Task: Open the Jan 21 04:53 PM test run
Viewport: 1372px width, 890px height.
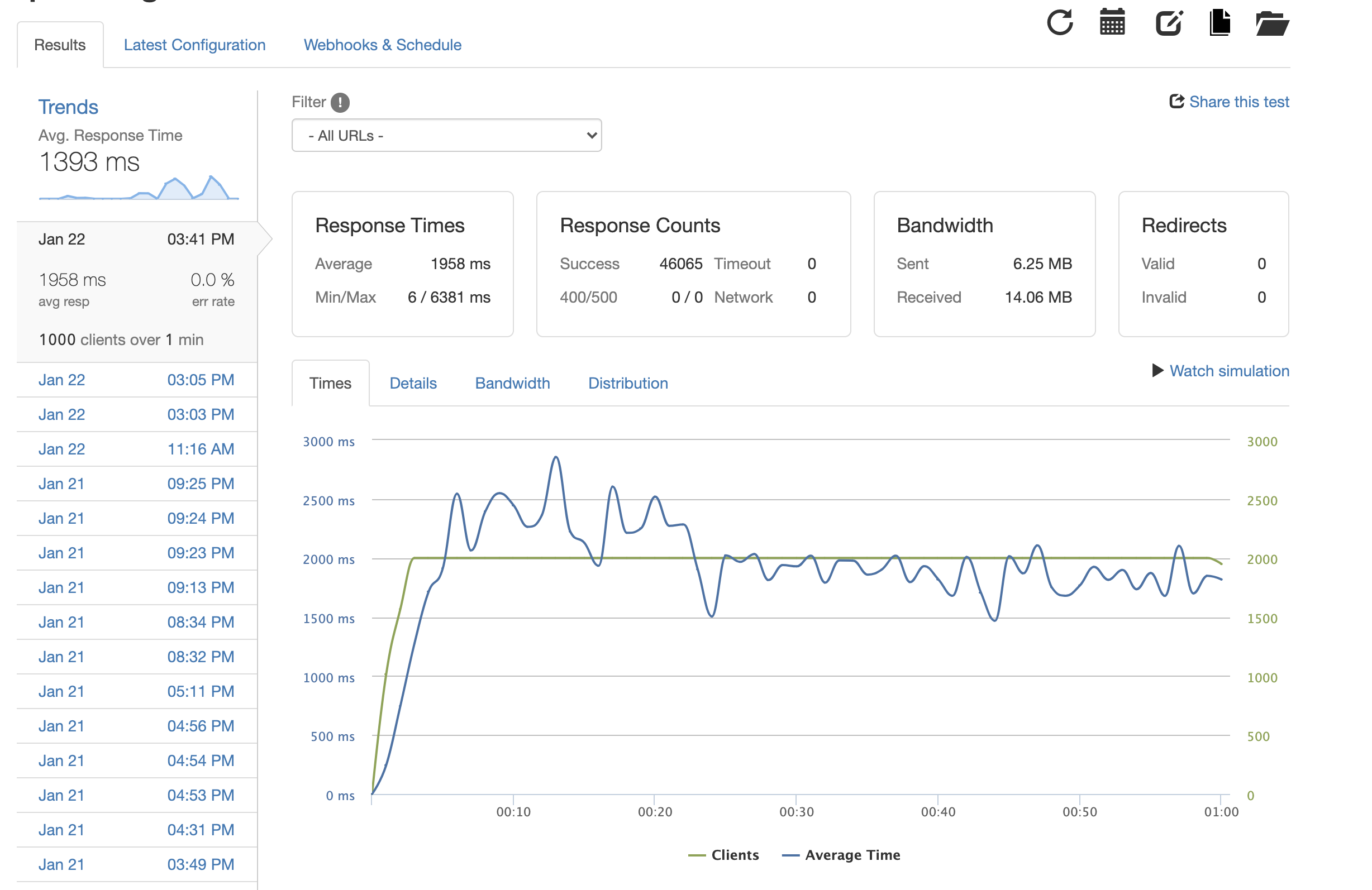Action: 137,795
